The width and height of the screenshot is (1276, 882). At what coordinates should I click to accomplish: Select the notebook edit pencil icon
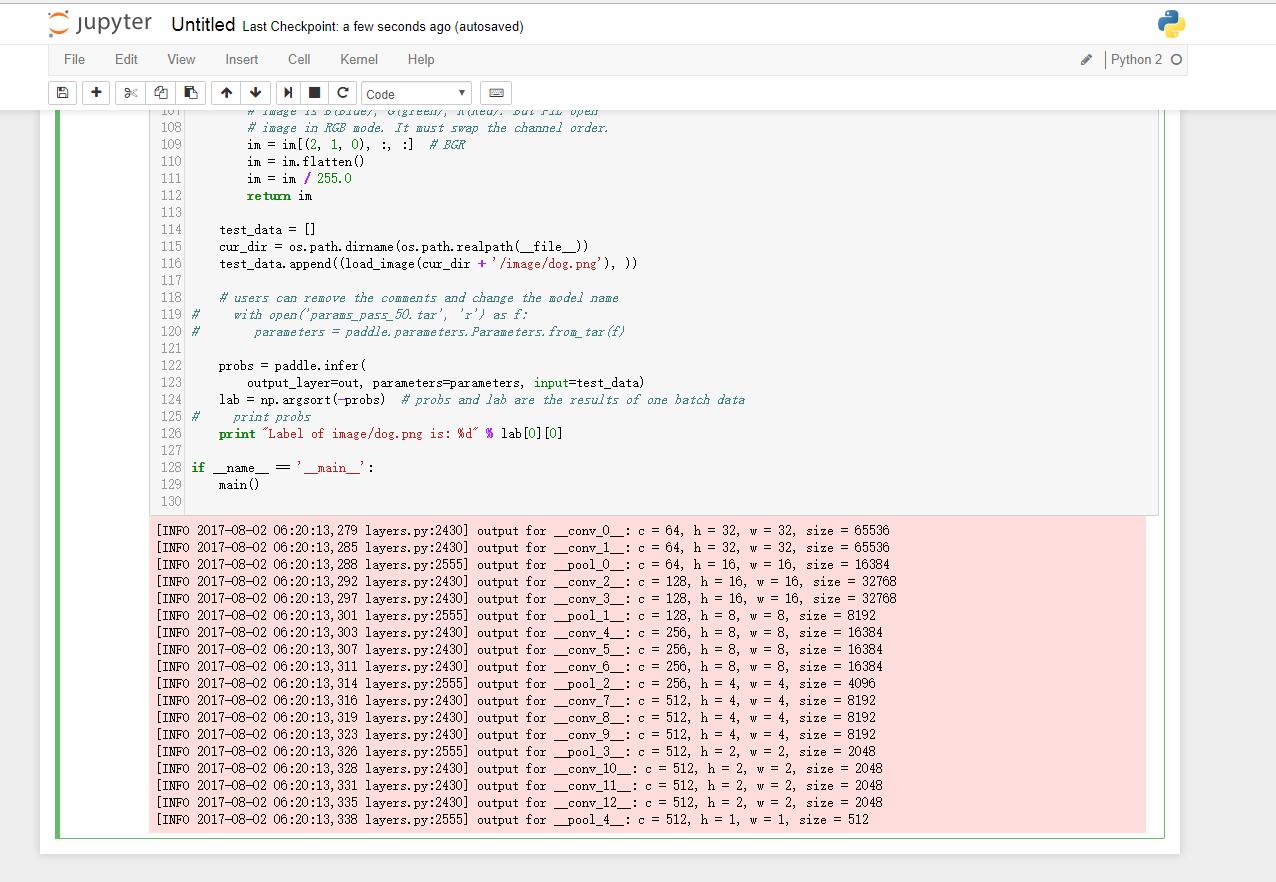[x=1086, y=60]
